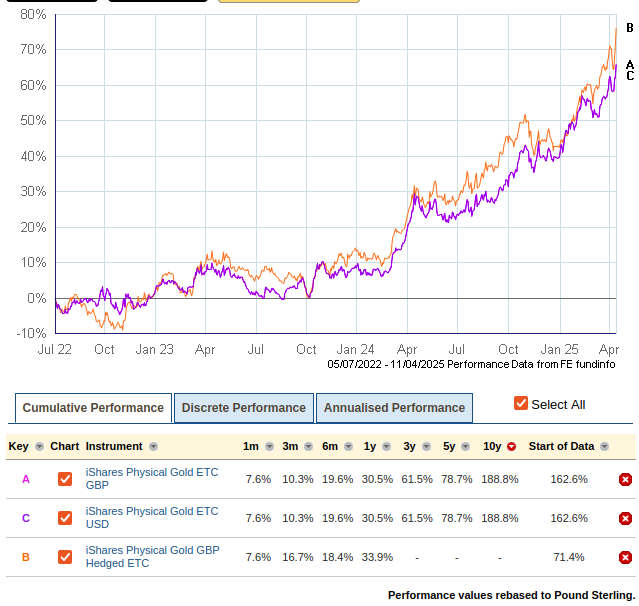
Task: Click the purple key letter C
Action: tap(26, 518)
